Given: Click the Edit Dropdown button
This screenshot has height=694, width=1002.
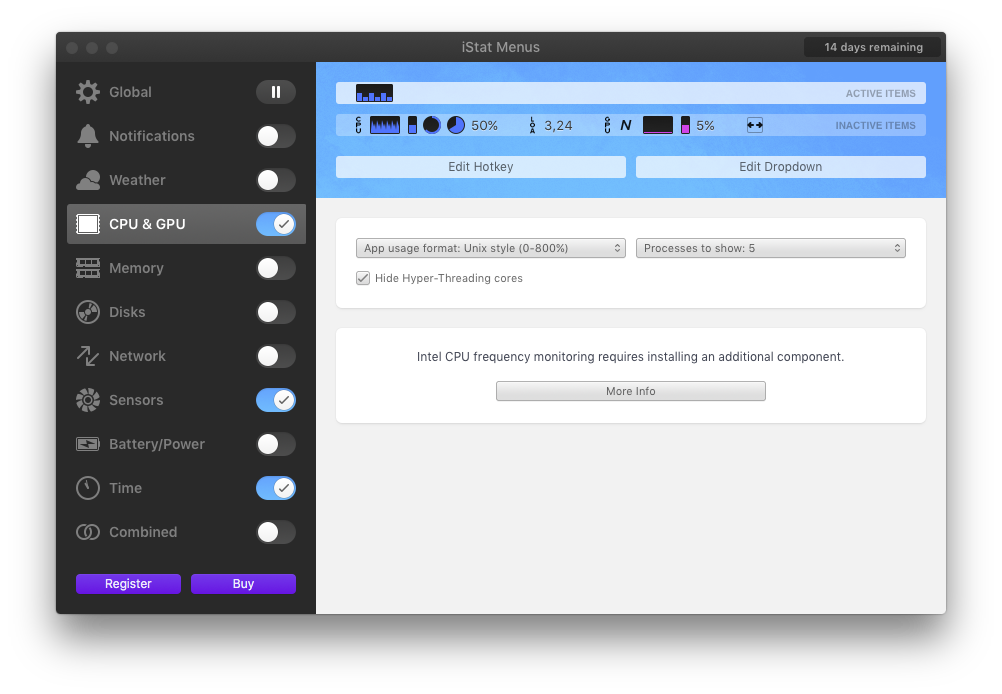Looking at the screenshot, I should point(780,167).
